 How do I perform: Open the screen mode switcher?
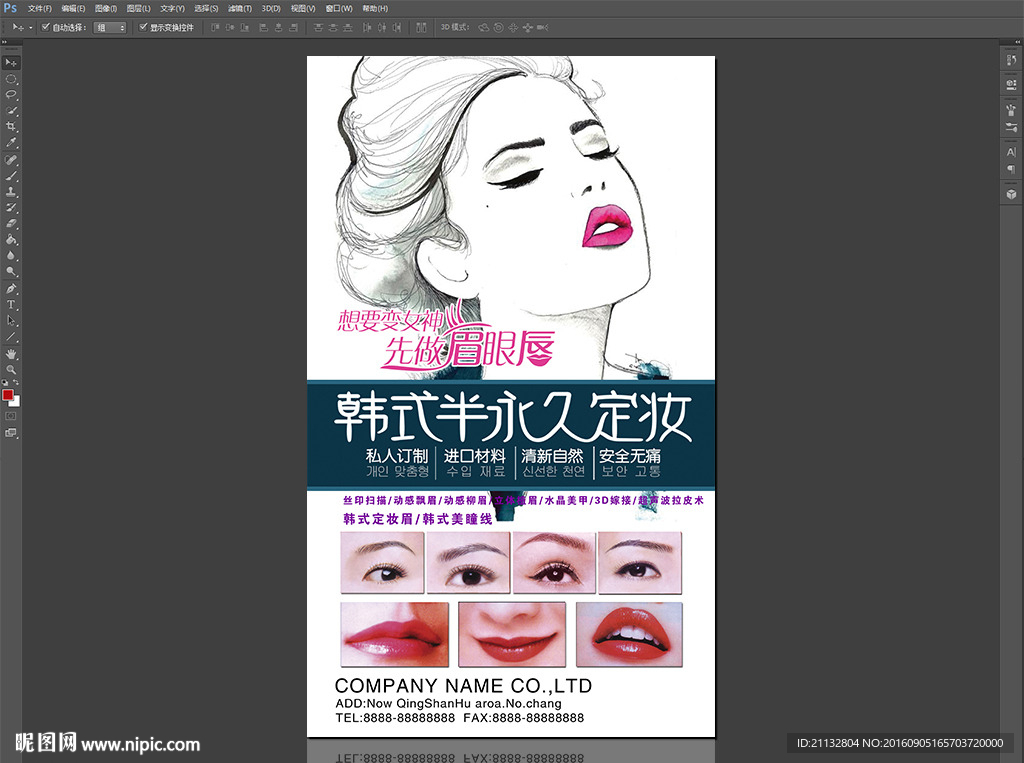(11, 432)
